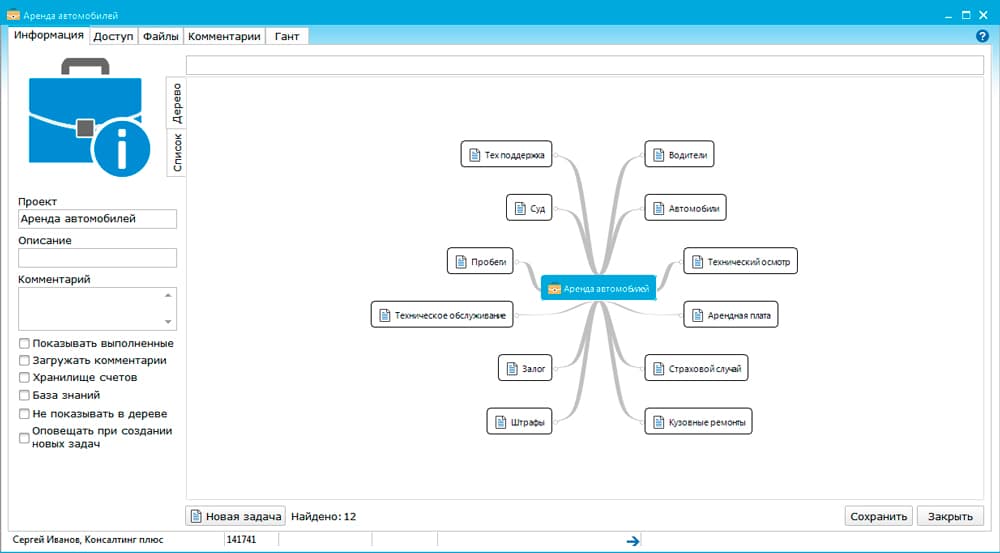Click the Штрафы task node
Screen dimensions: 1000x553
pos(520,421)
